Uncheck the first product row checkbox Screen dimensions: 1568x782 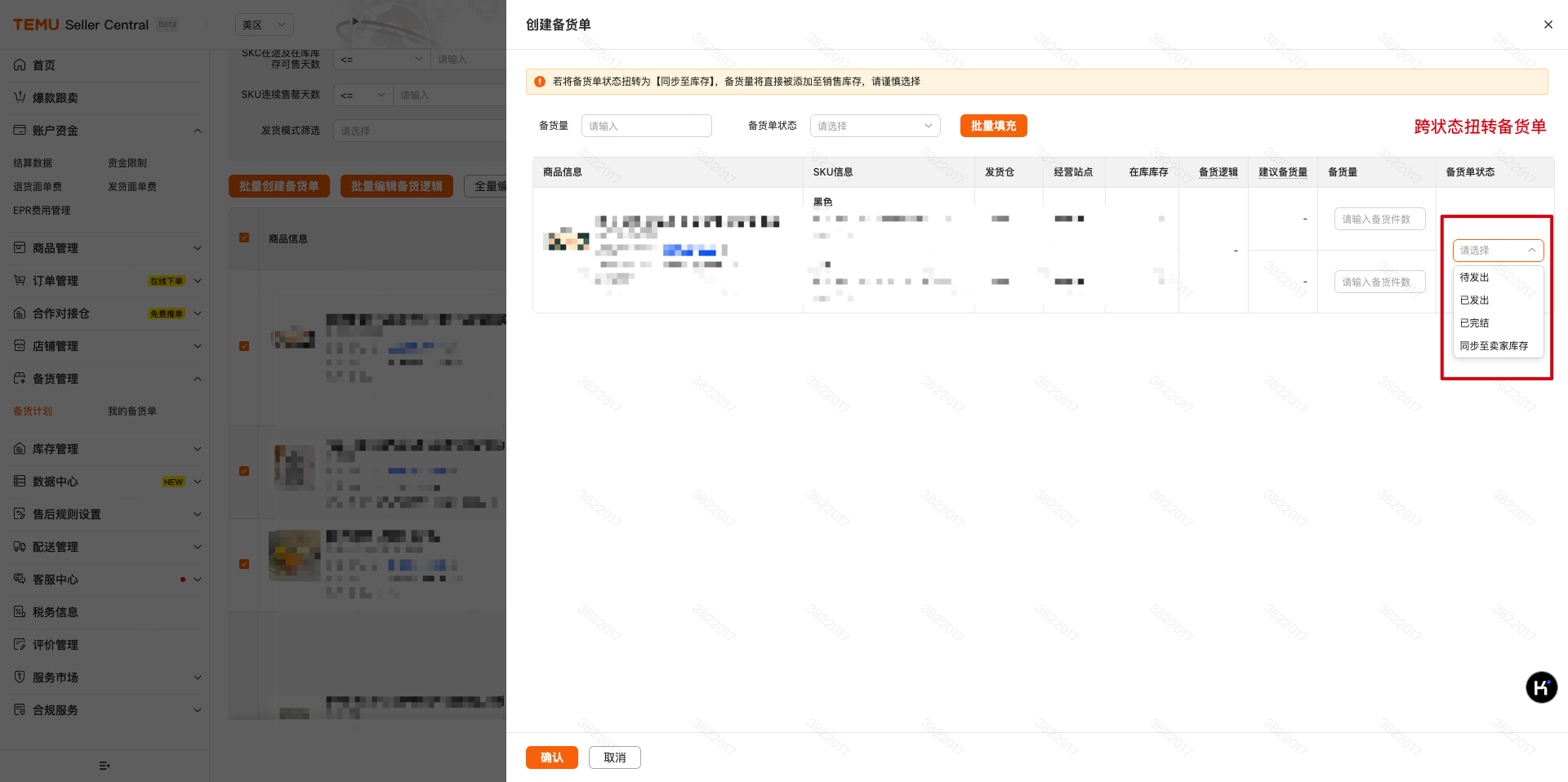tap(243, 345)
